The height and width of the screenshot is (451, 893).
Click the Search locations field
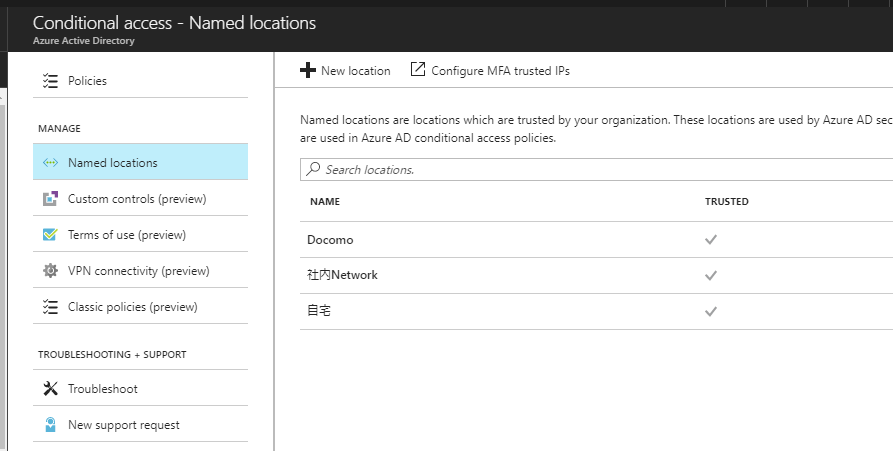[596, 170]
